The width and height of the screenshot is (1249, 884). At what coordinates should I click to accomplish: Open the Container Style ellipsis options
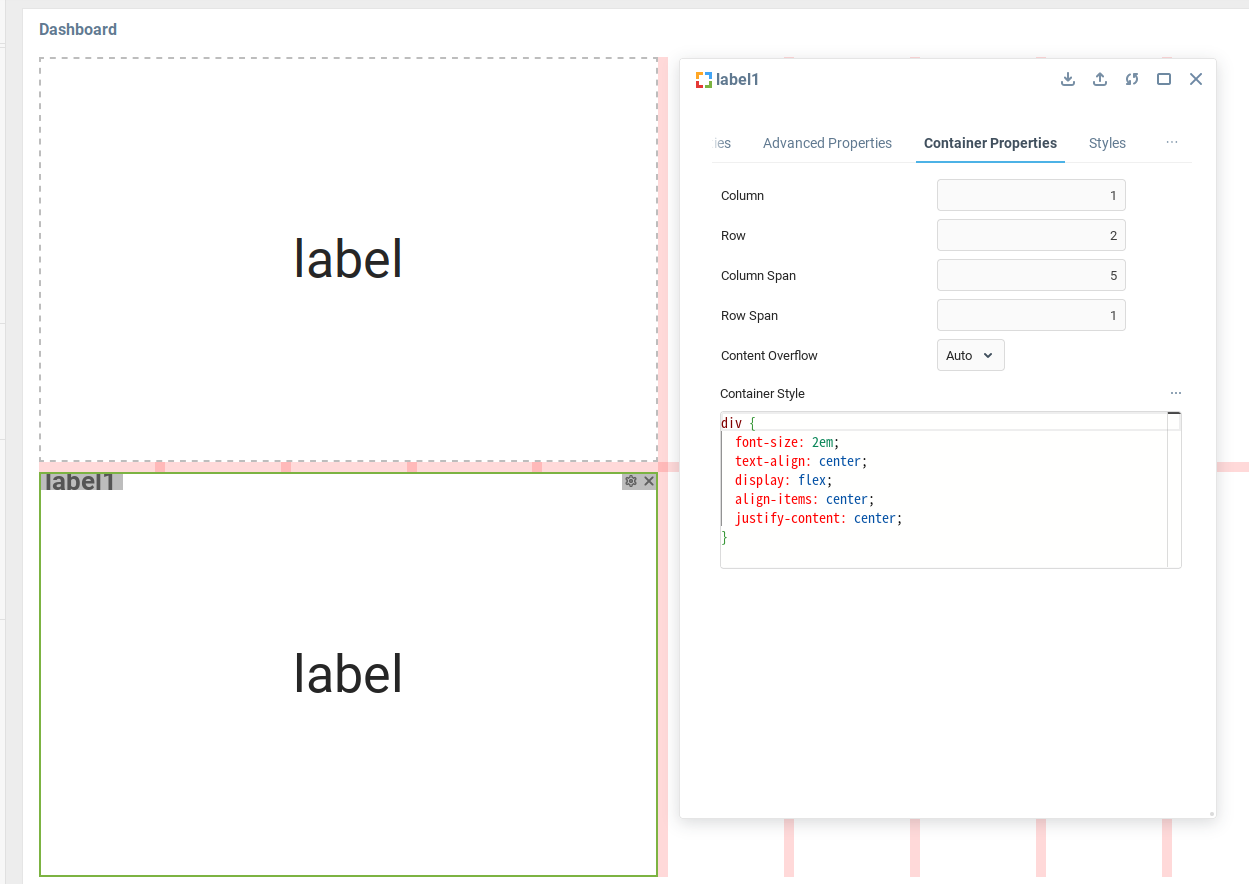tap(1176, 393)
